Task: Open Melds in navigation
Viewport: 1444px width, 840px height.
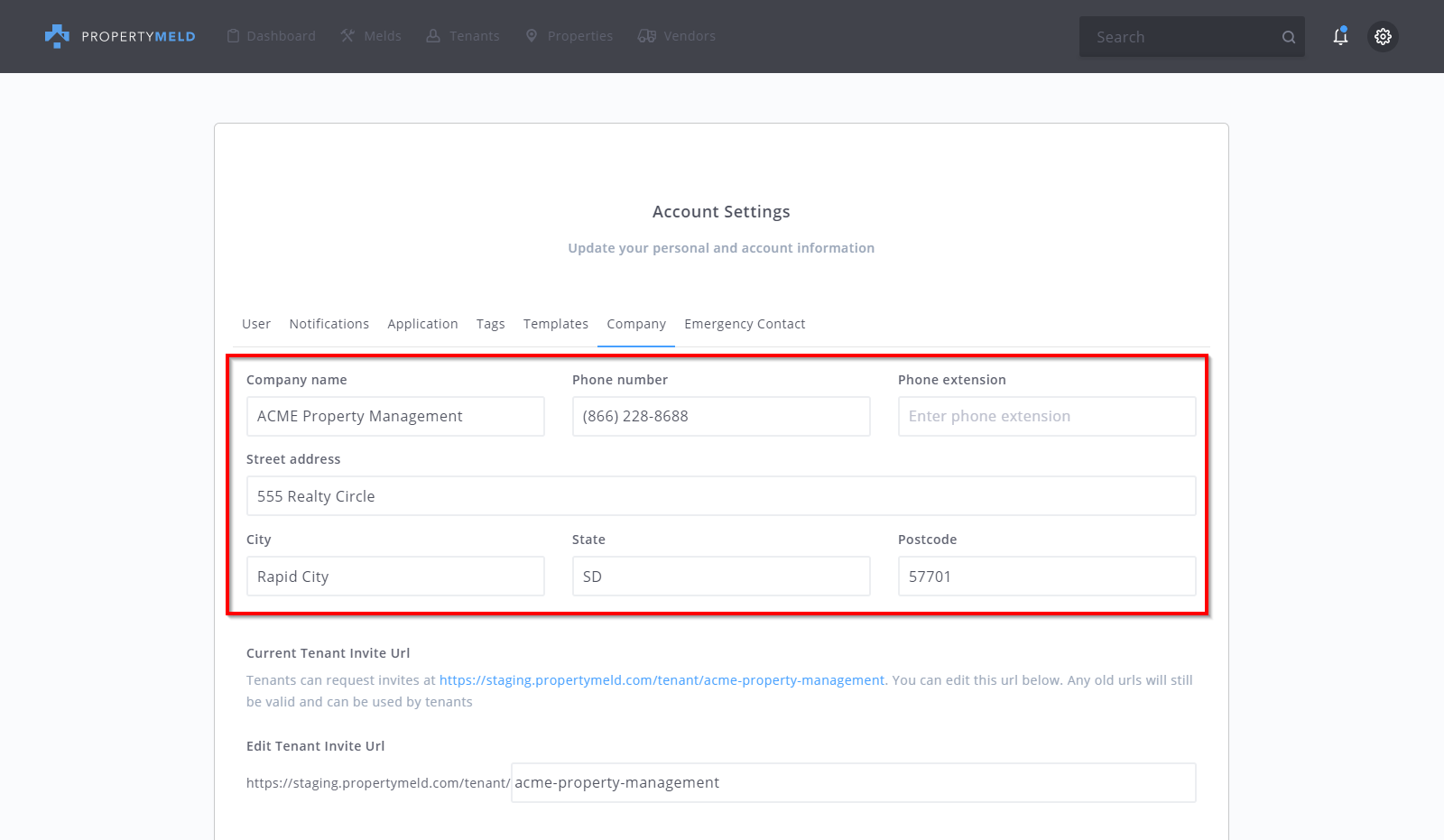Action: pyautogui.click(x=383, y=36)
